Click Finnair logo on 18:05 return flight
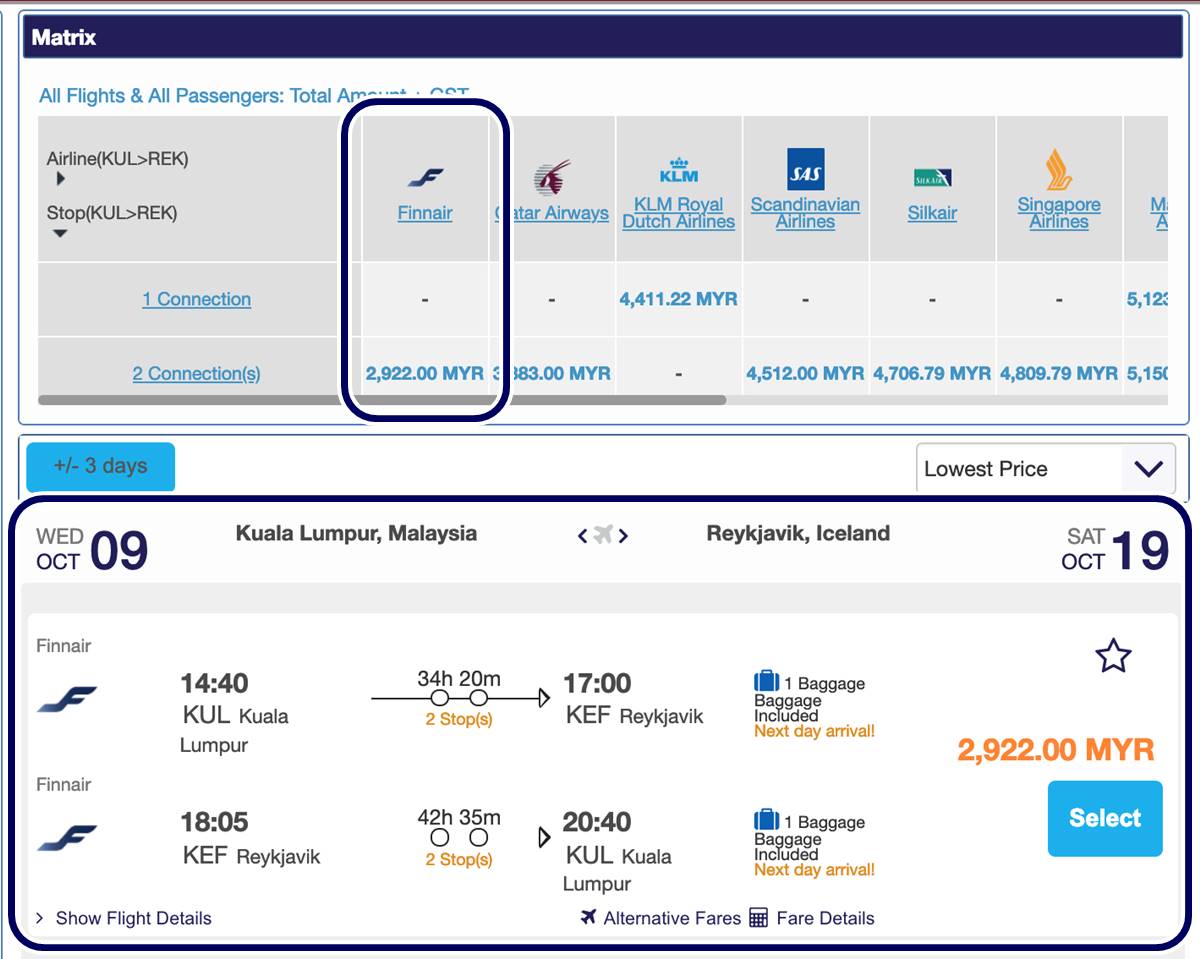Viewport: 1200px width, 959px height. click(67, 838)
